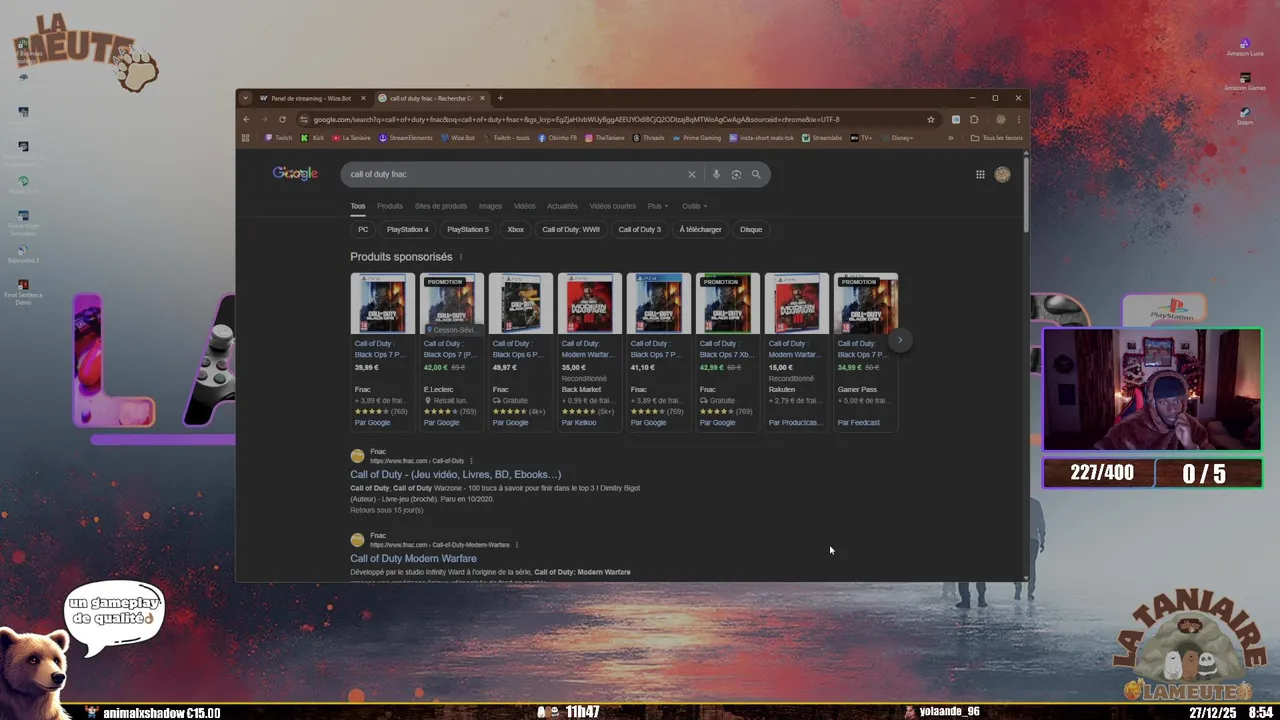The width and height of the screenshot is (1280, 720).
Task: Open options menu of the Call-of-Duty Fnac result
Action: 471,461
